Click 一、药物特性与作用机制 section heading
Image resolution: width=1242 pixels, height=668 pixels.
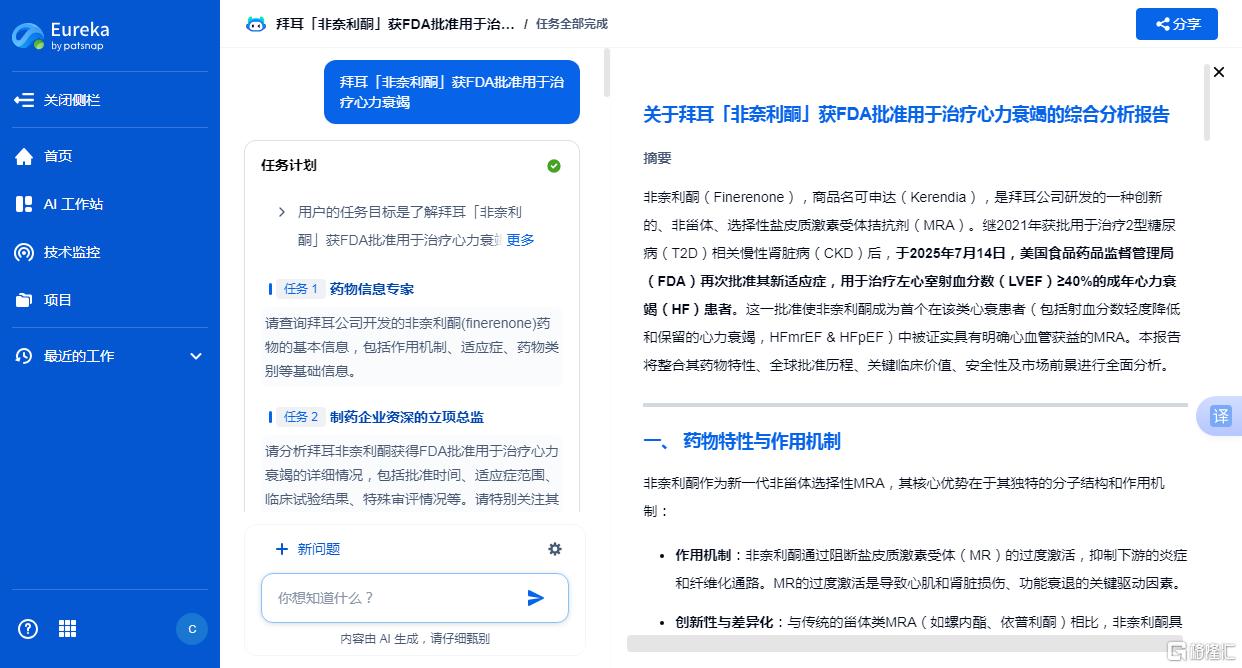tap(742, 441)
